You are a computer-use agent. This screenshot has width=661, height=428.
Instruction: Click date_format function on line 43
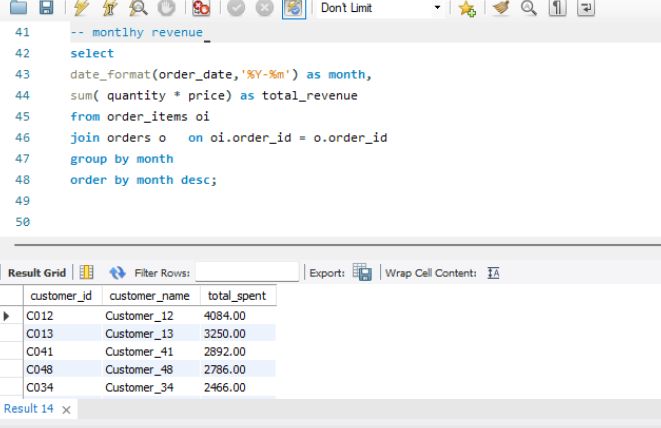pyautogui.click(x=110, y=75)
